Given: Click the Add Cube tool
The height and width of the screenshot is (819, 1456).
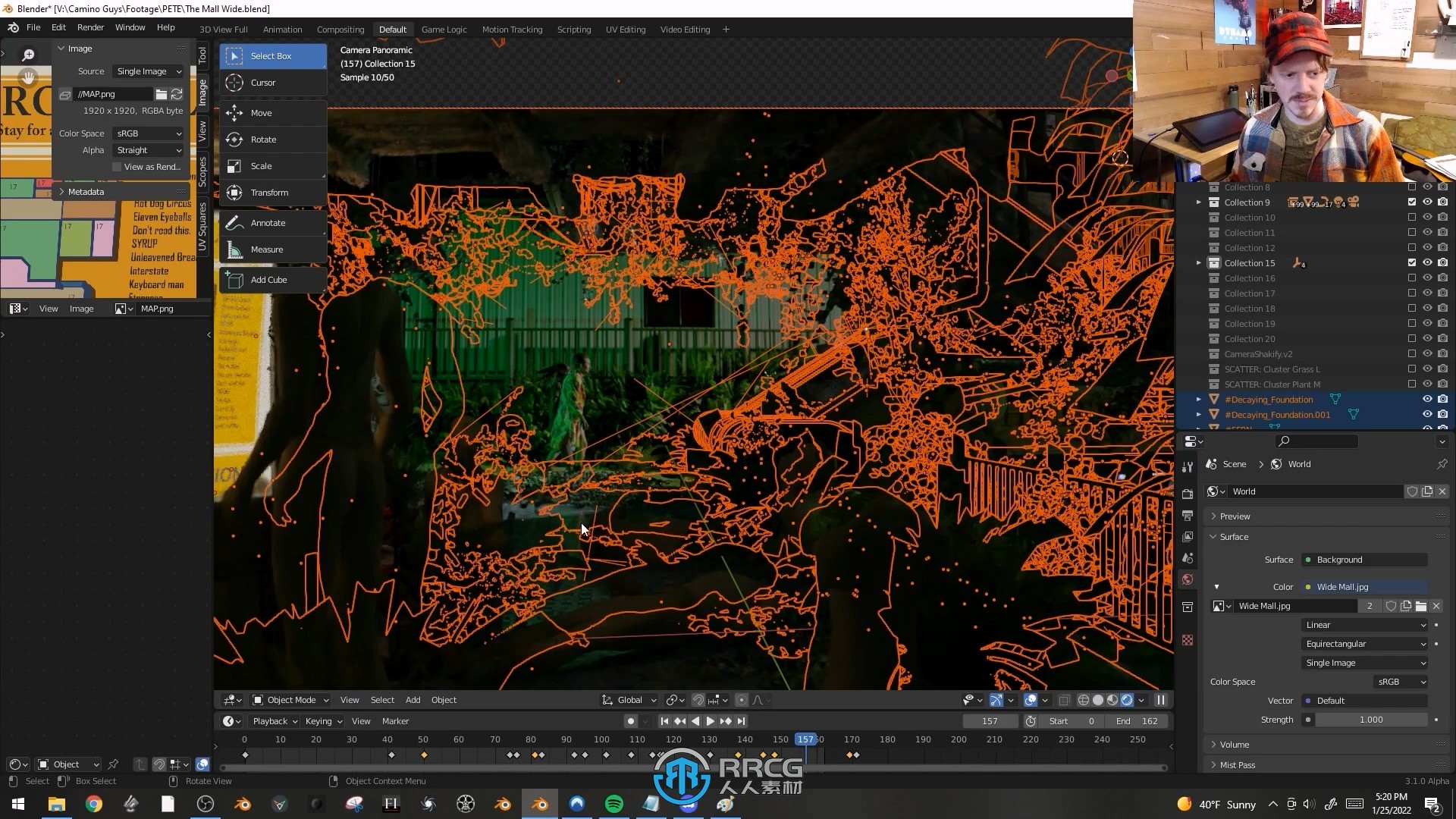Looking at the screenshot, I should click(269, 279).
